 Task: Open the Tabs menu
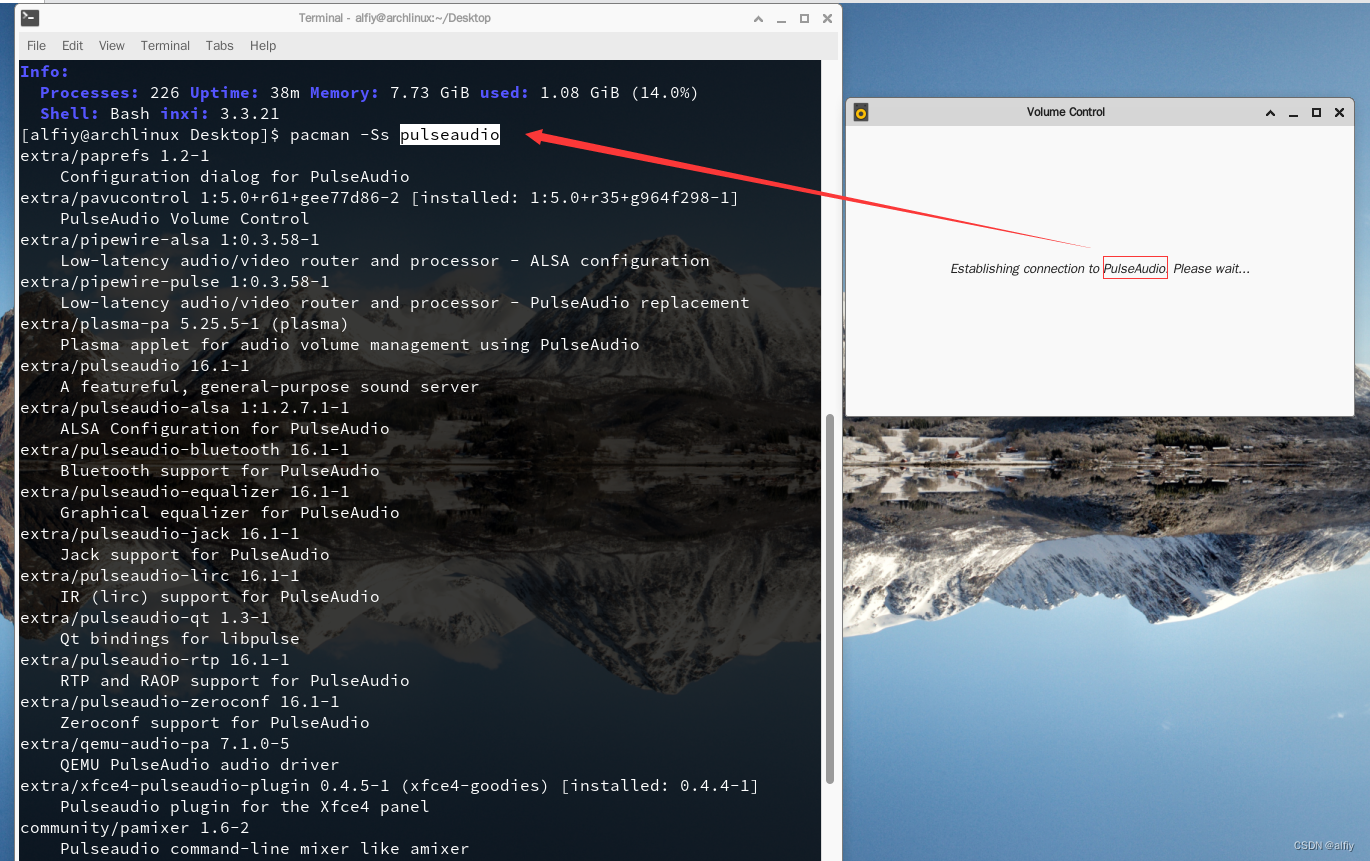[x=219, y=45]
